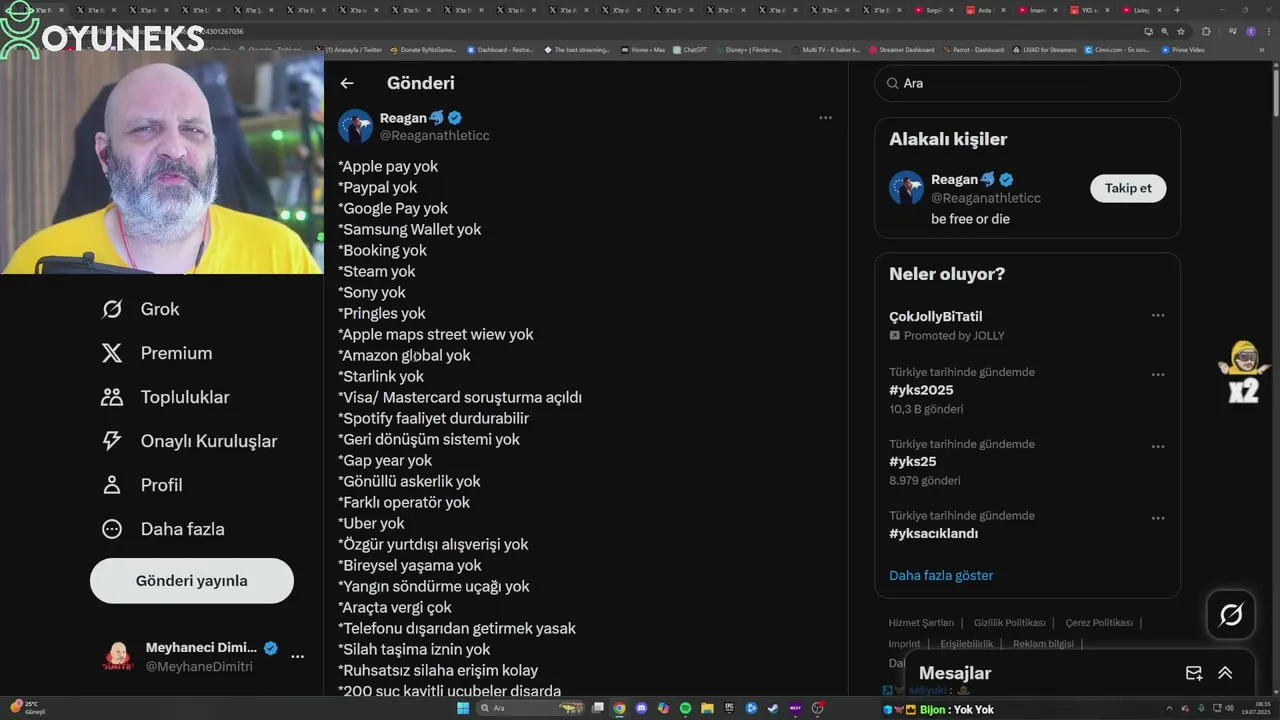Viewport: 1280px width, 720px height.
Task: Click Takip et to follow Reagan
Action: click(x=1128, y=188)
